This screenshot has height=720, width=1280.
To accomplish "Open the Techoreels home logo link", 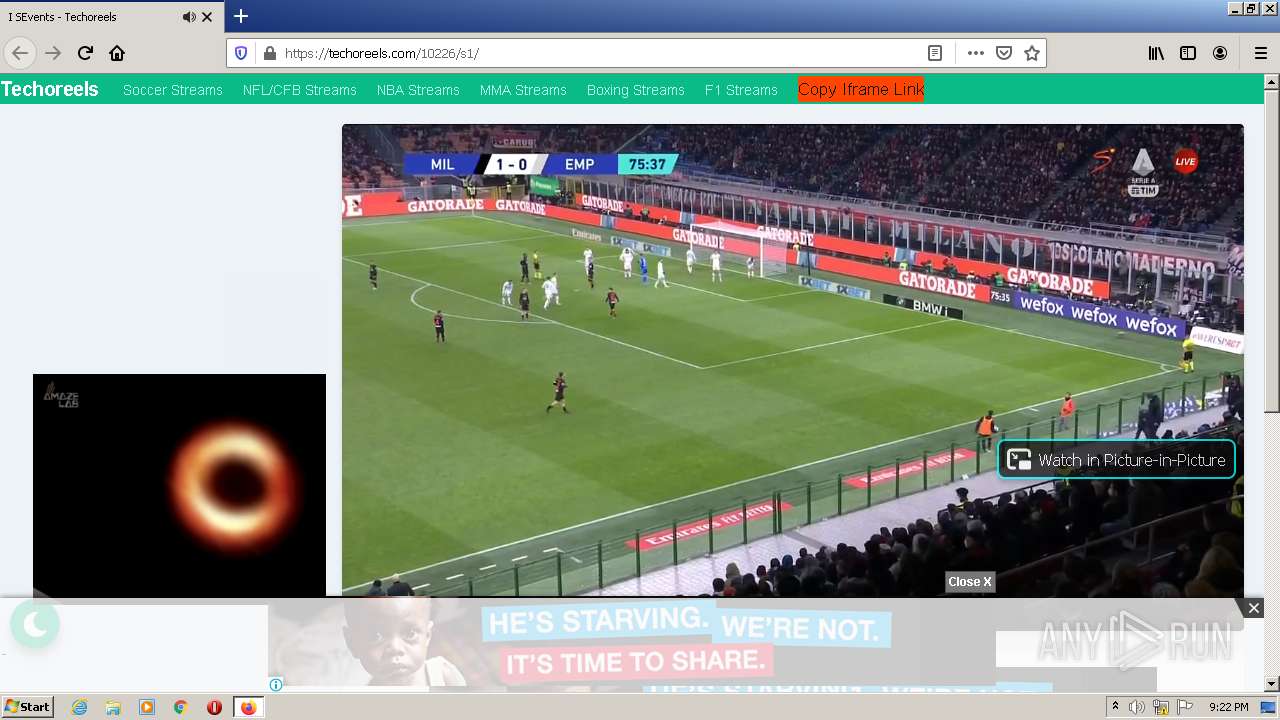I will (x=50, y=89).
